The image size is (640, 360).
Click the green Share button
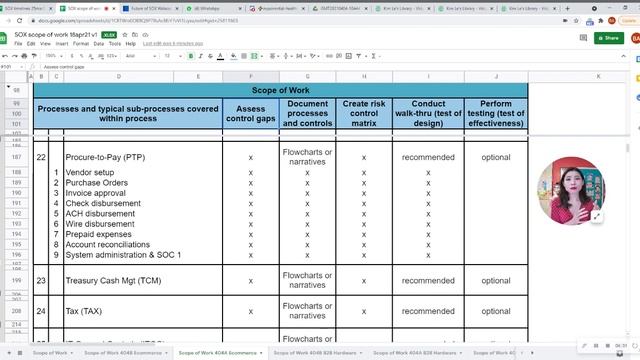pyautogui.click(x=609, y=38)
